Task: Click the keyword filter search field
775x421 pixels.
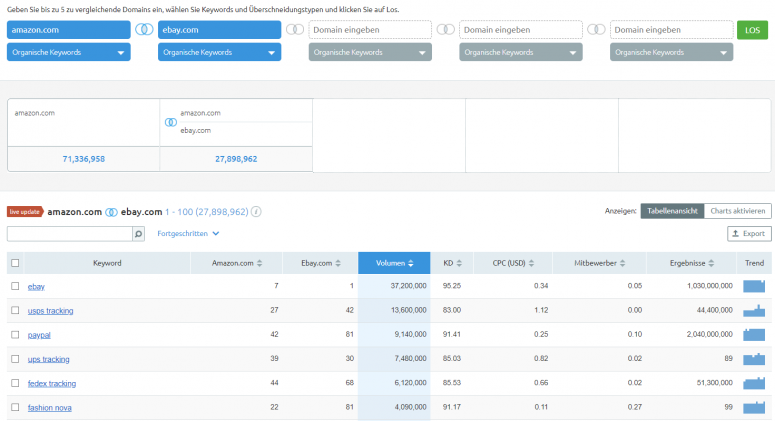Action: click(70, 234)
